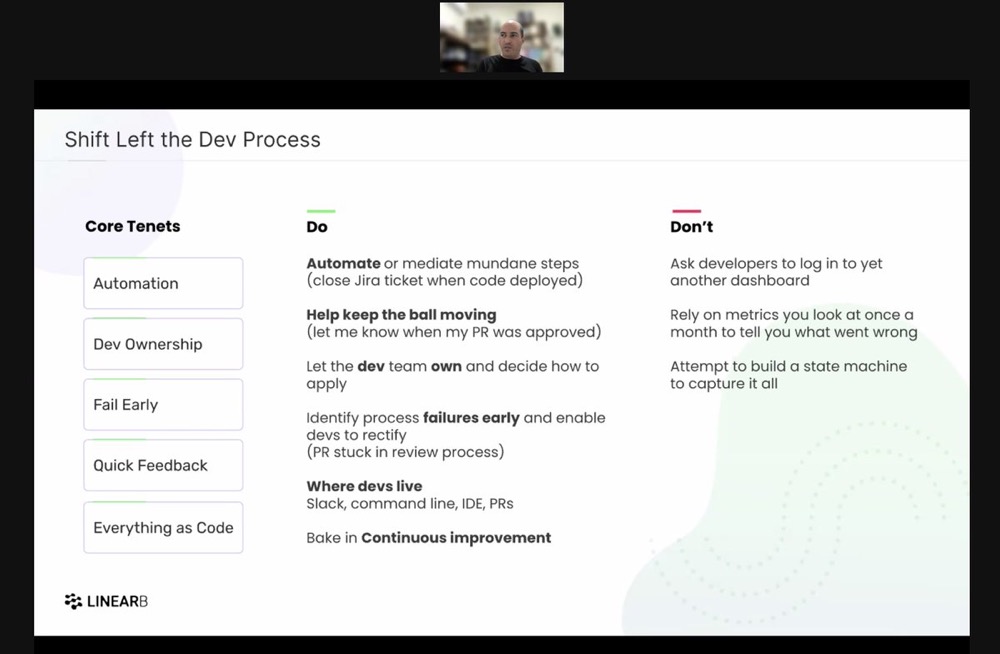Click 'Attempt to build a state machine'
This screenshot has width=1000, height=654.
click(x=788, y=366)
